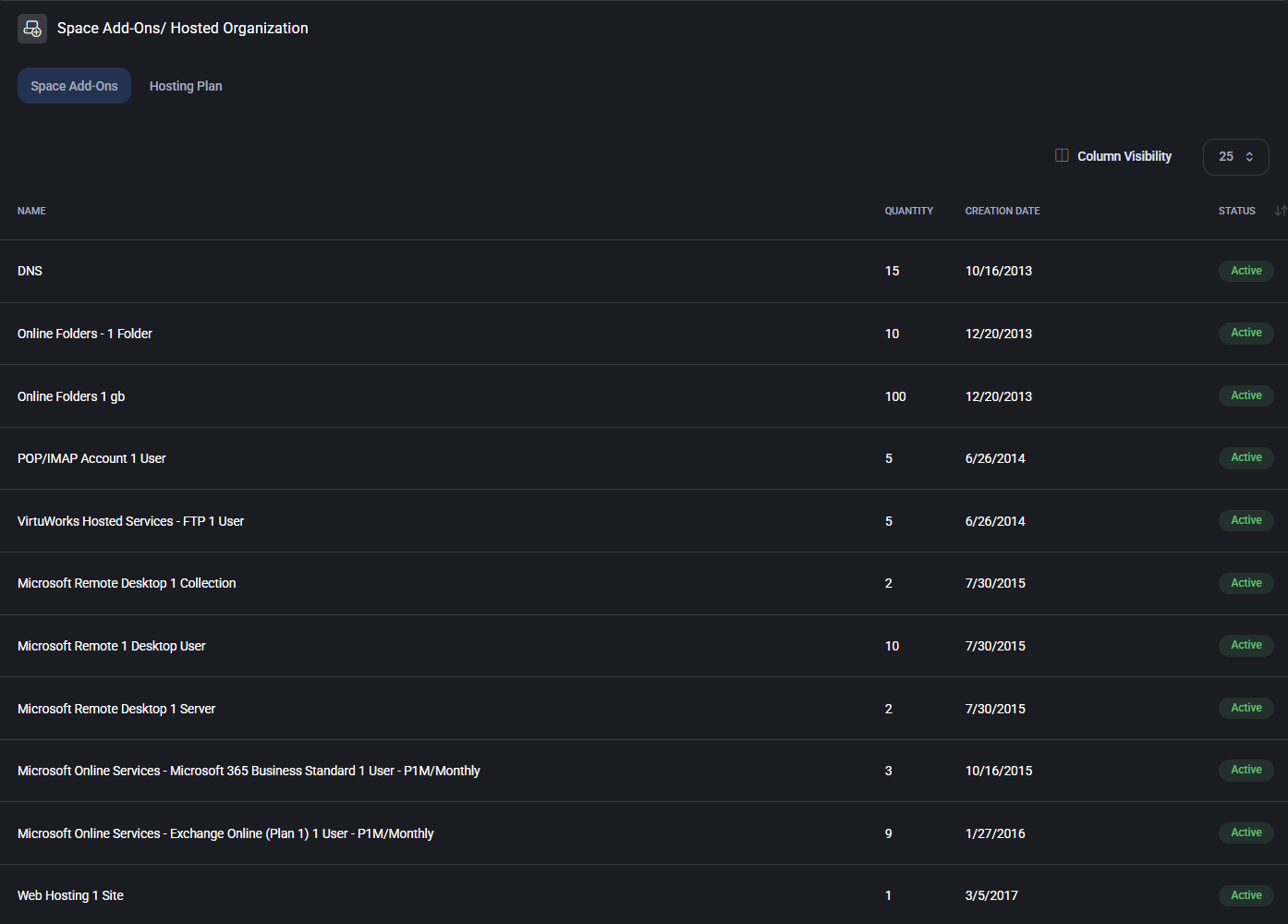Open the 25 rows-per-page dropdown
Image resolution: width=1288 pixels, height=924 pixels.
[x=1235, y=157]
